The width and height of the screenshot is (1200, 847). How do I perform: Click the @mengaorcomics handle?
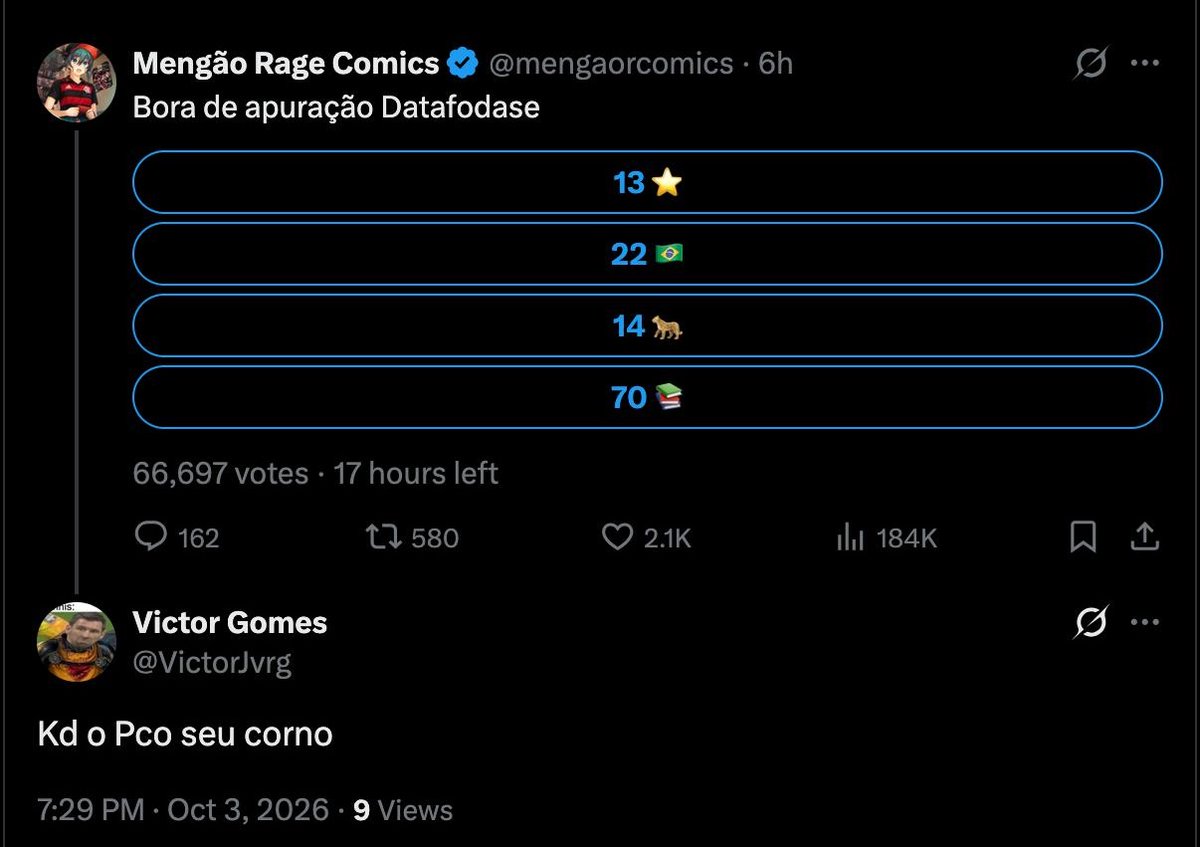[x=611, y=64]
